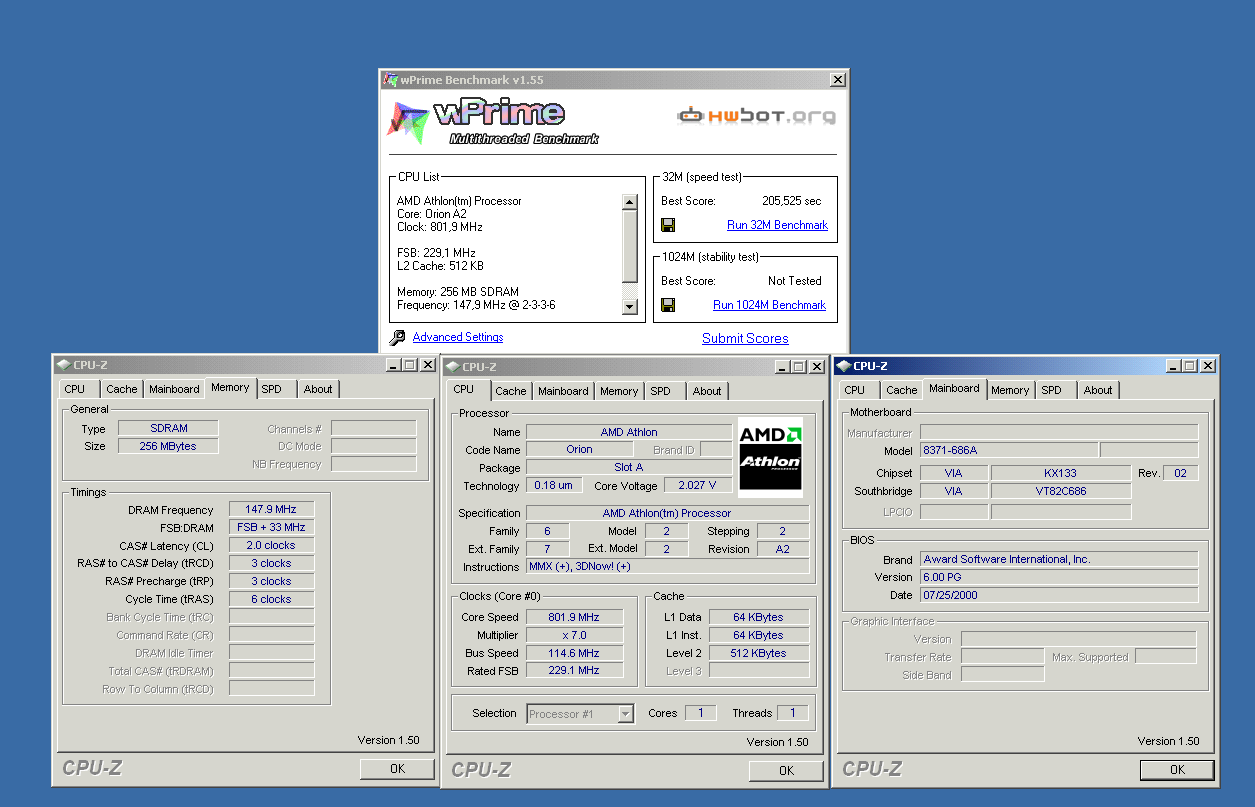Open Cache tab in middle CPU-Z window
The width and height of the screenshot is (1255, 807).
[511, 391]
